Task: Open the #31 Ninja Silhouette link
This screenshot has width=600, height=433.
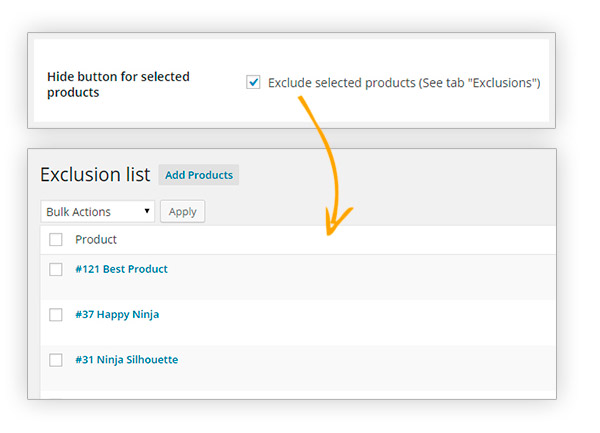Action: click(x=127, y=360)
